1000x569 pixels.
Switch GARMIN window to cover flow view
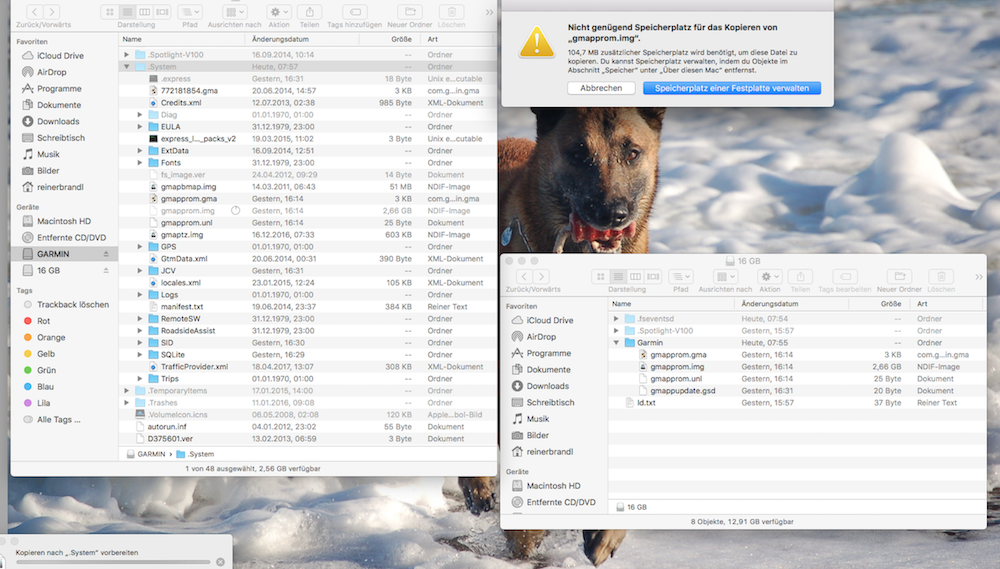tap(162, 12)
